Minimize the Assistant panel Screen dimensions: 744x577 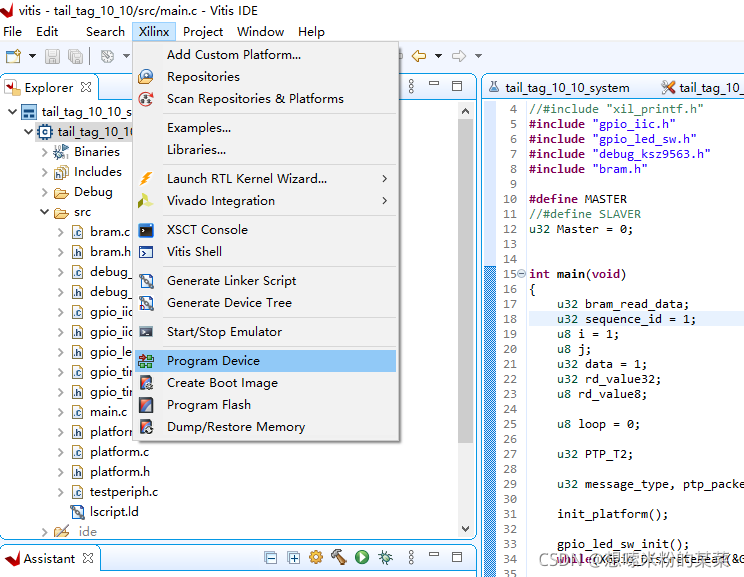coord(434,554)
